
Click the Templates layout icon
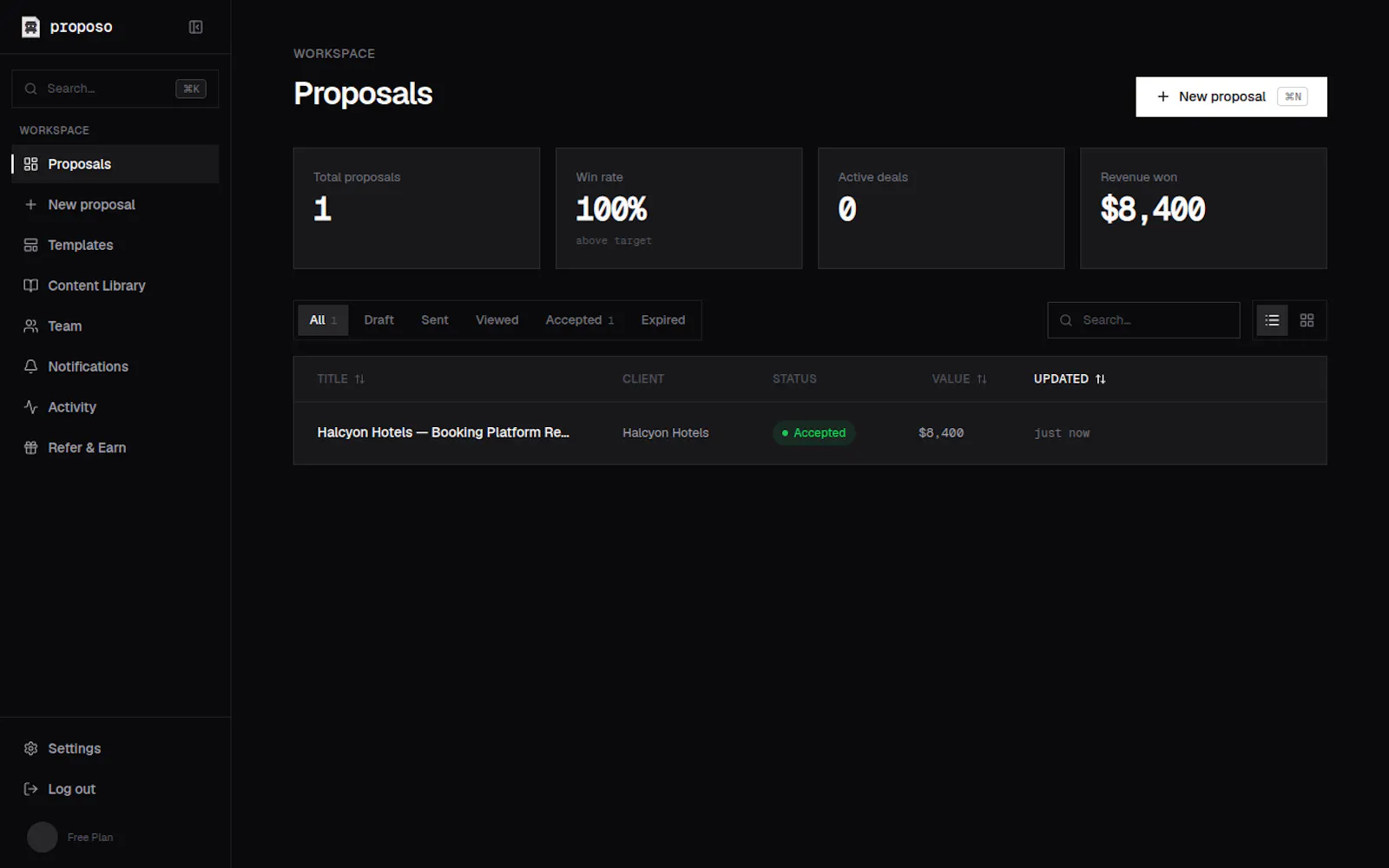(31, 245)
